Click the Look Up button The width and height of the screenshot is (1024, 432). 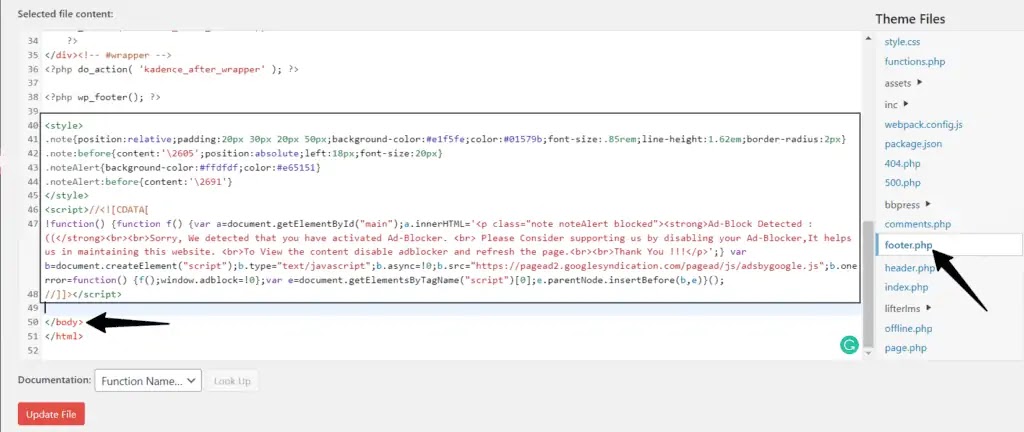tap(232, 381)
